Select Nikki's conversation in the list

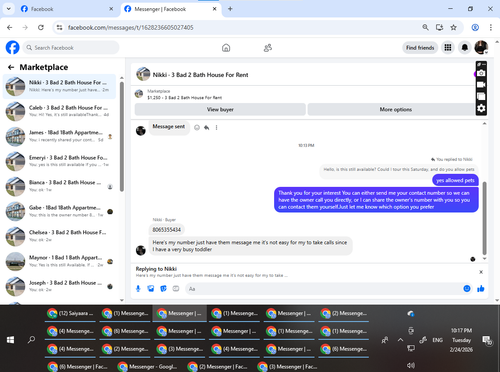click(59, 86)
